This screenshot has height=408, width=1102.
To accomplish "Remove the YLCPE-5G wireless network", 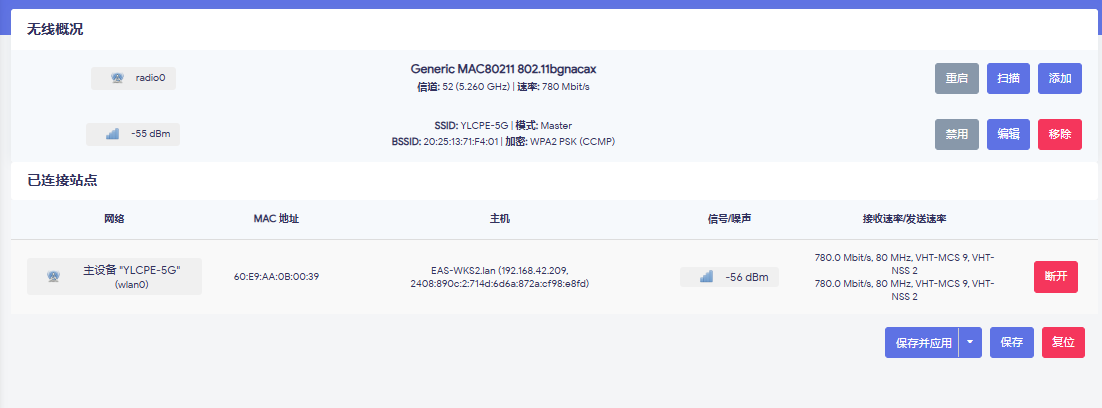I will 1060,134.
